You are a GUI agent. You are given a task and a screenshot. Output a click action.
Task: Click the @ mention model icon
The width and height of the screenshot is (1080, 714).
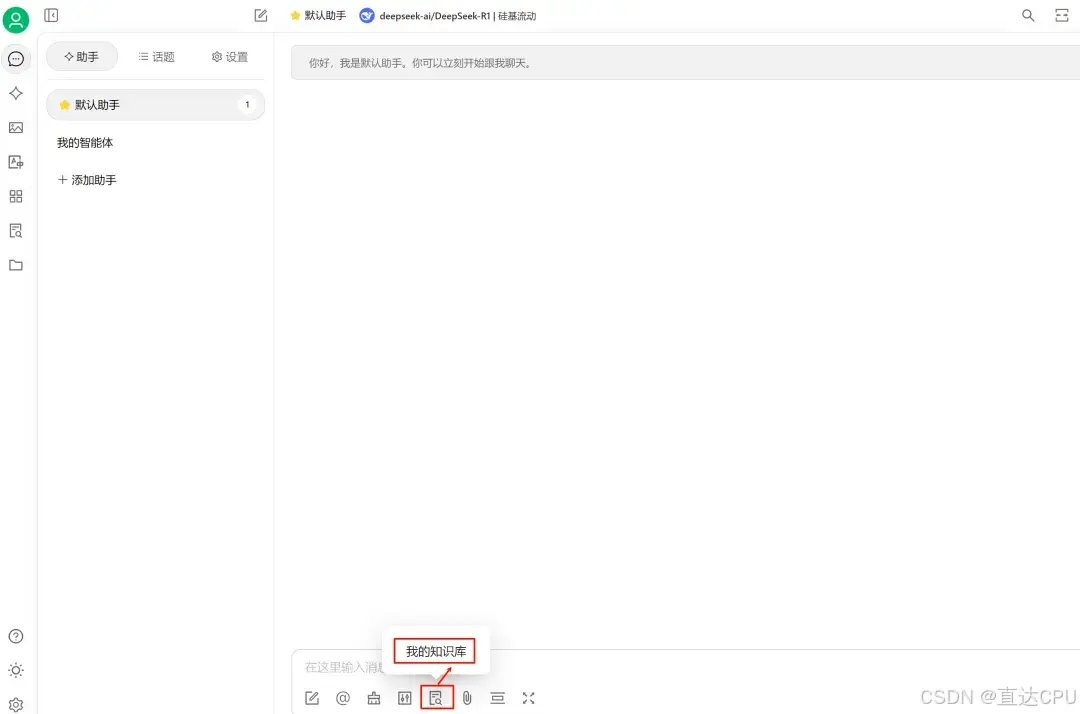(x=342, y=698)
